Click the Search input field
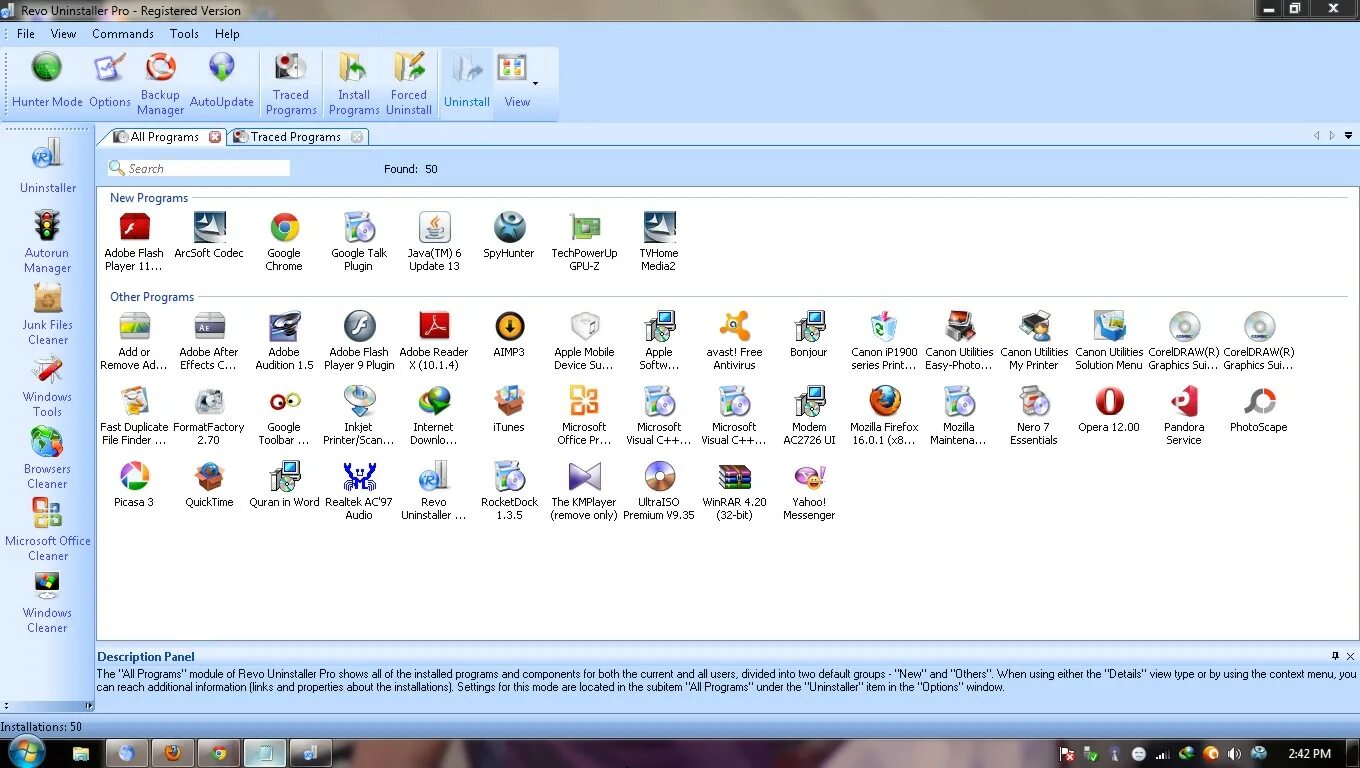The image size is (1360, 768). 199,169
